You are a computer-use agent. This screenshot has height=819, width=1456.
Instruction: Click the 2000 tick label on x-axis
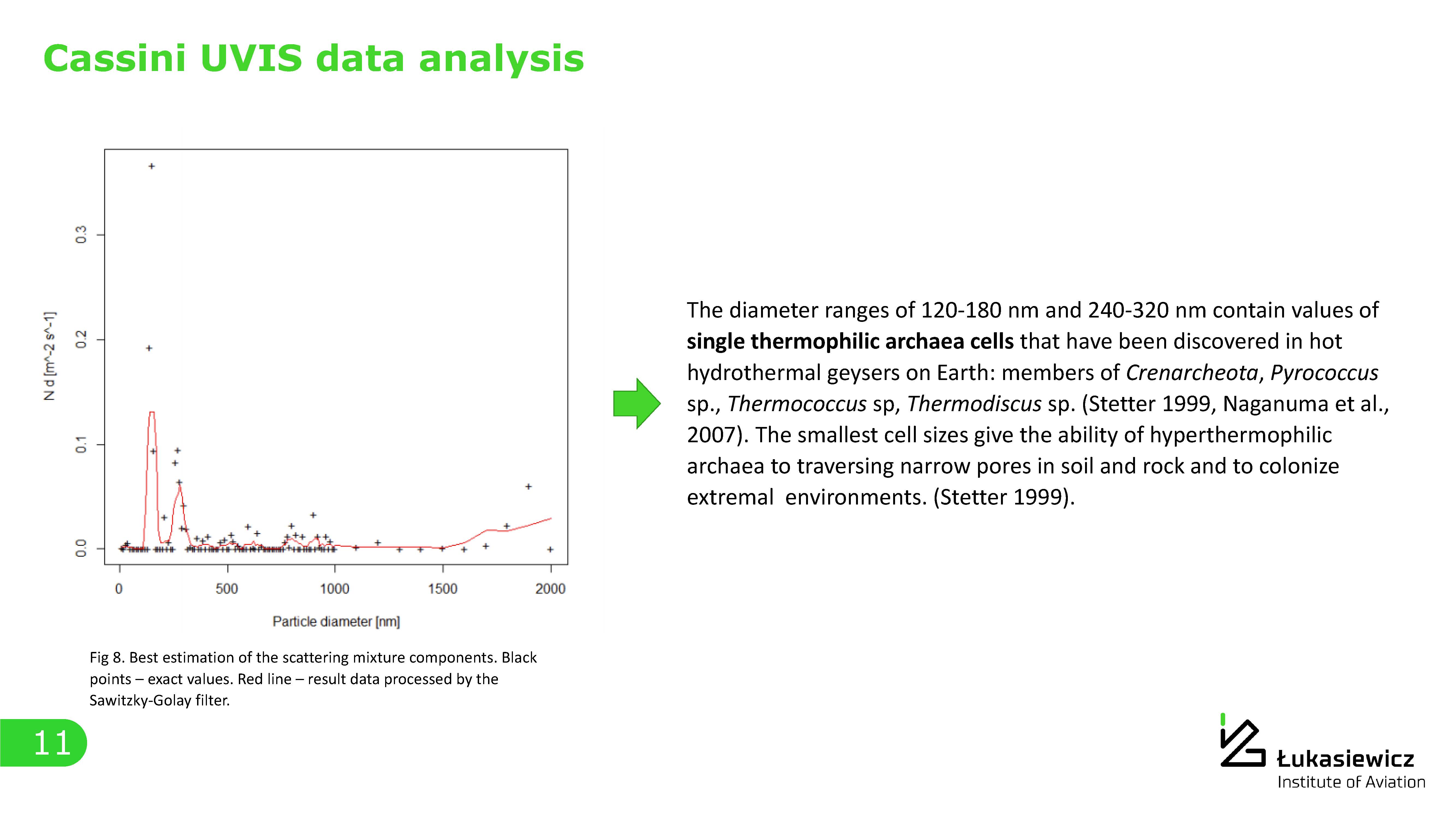coord(550,589)
